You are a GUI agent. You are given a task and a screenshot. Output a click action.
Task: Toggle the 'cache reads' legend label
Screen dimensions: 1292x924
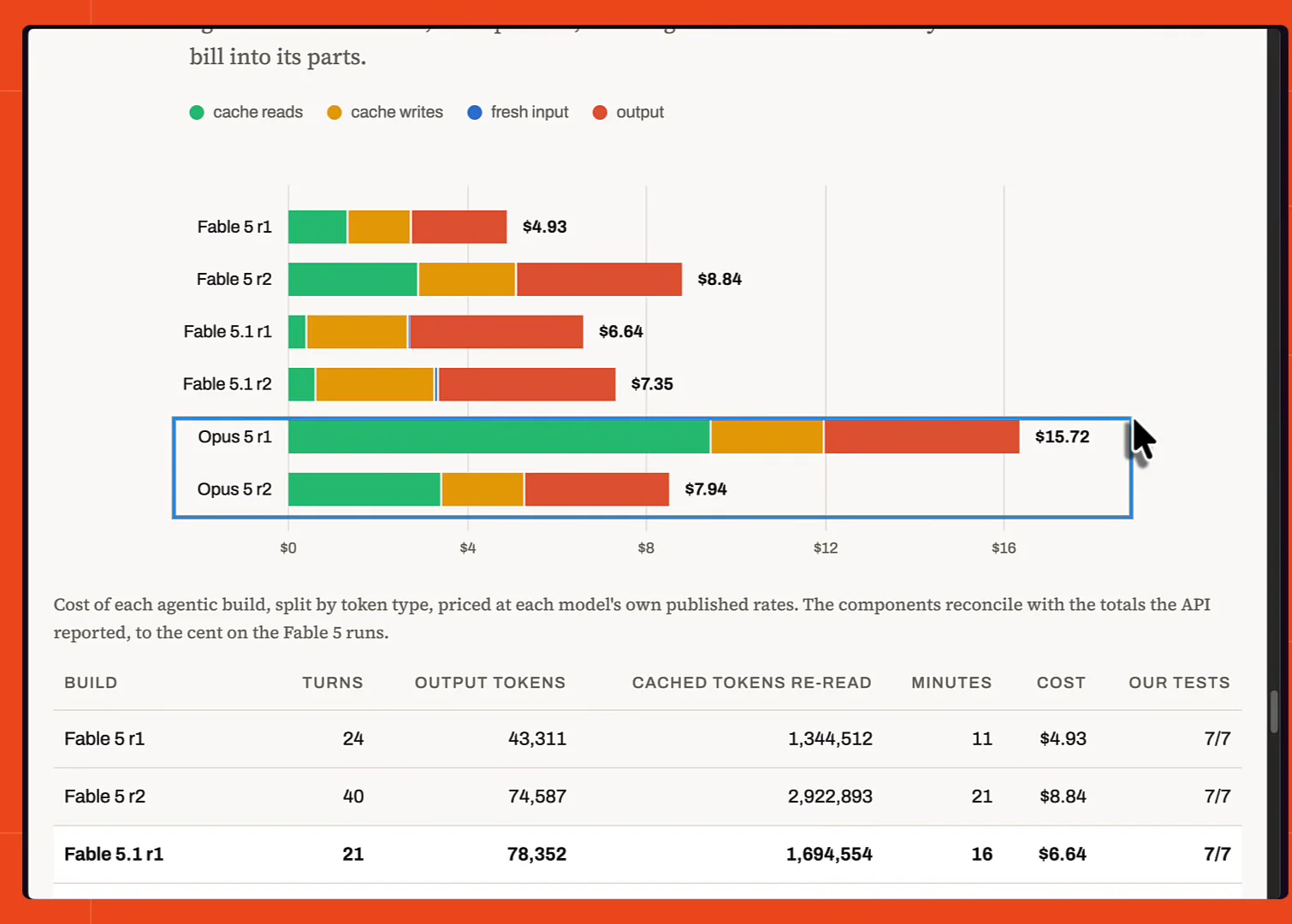pyautogui.click(x=258, y=112)
